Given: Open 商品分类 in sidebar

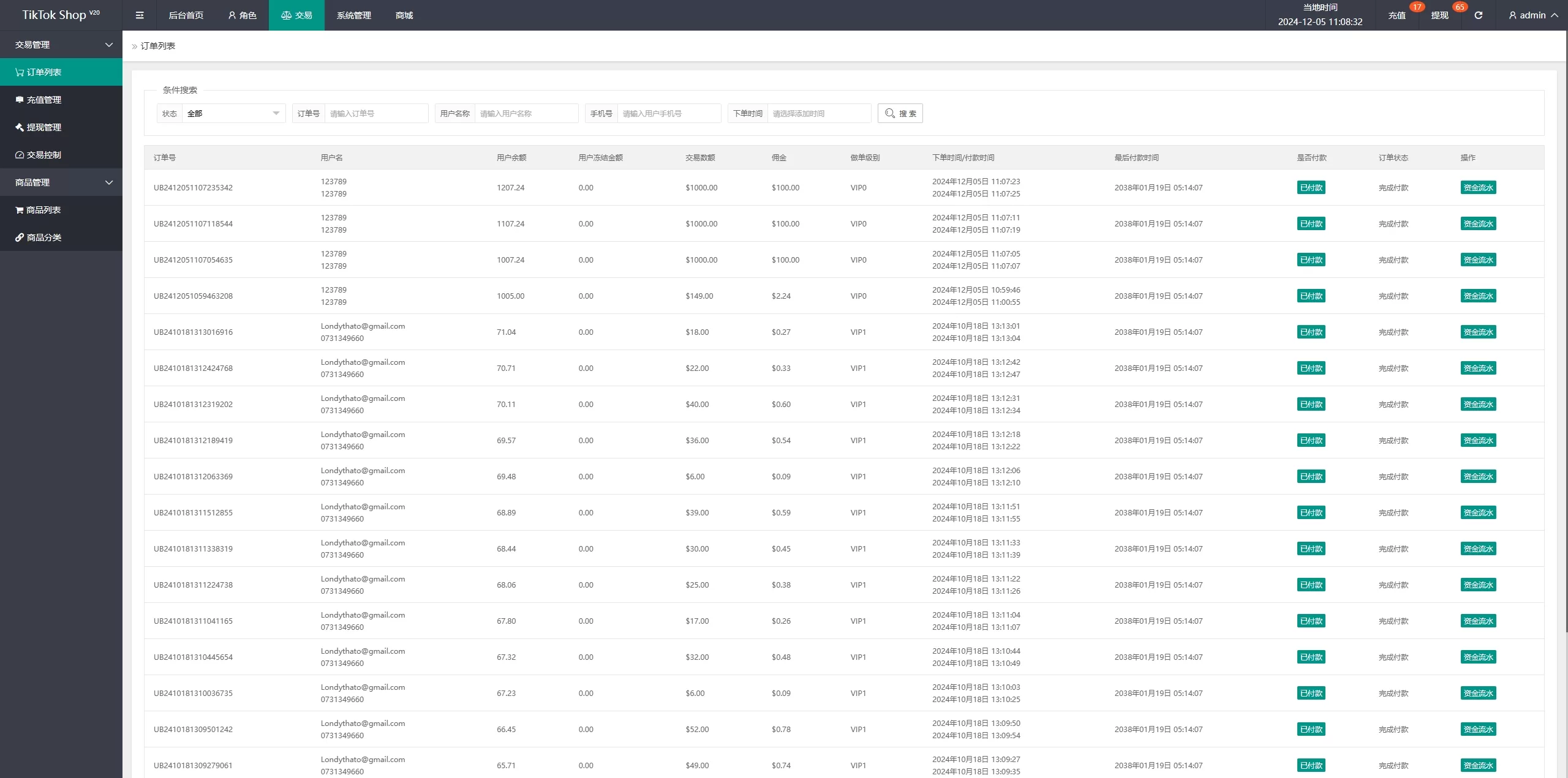Looking at the screenshot, I should click(x=44, y=238).
